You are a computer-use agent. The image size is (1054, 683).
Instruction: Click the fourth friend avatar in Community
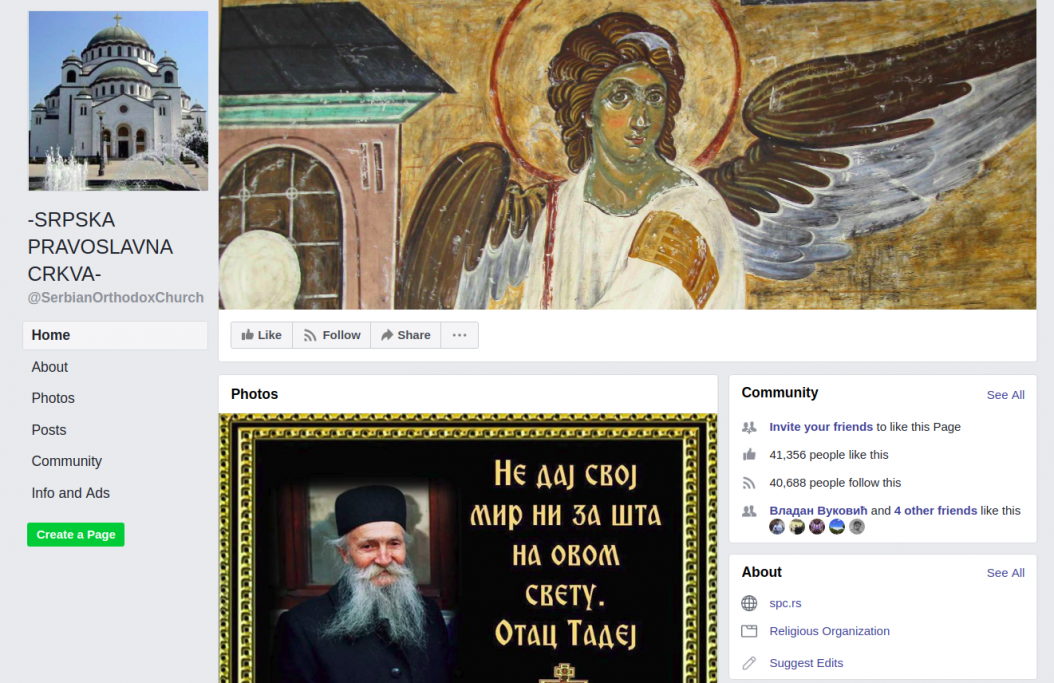pos(837,527)
